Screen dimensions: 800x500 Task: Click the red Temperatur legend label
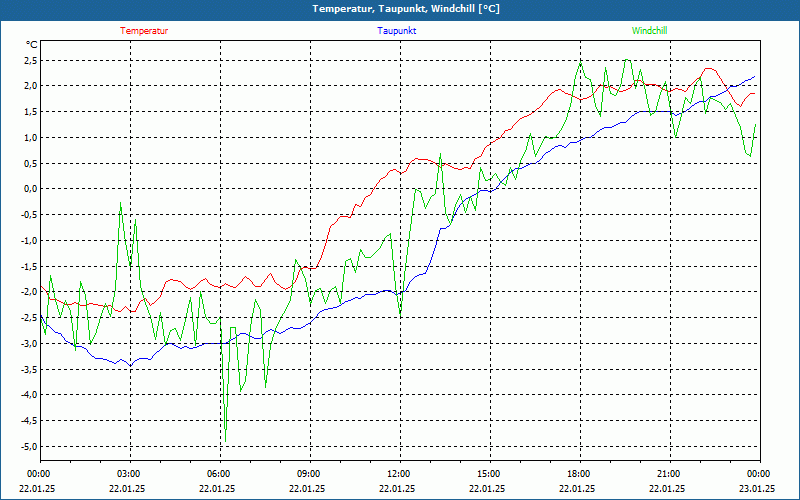tap(144, 31)
